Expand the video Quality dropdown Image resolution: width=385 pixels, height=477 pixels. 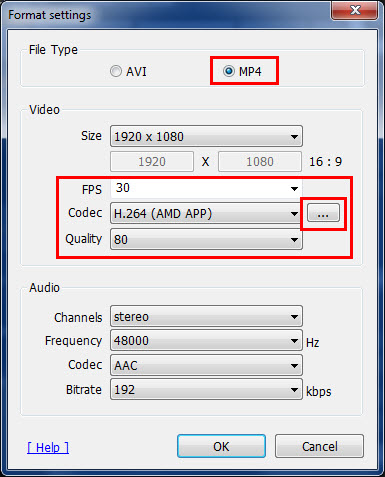coord(206,239)
